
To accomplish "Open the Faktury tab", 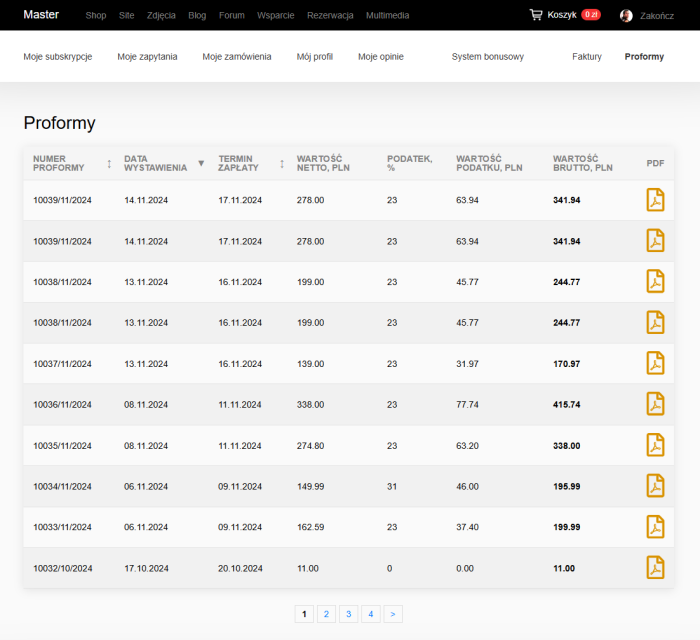I will click(587, 57).
